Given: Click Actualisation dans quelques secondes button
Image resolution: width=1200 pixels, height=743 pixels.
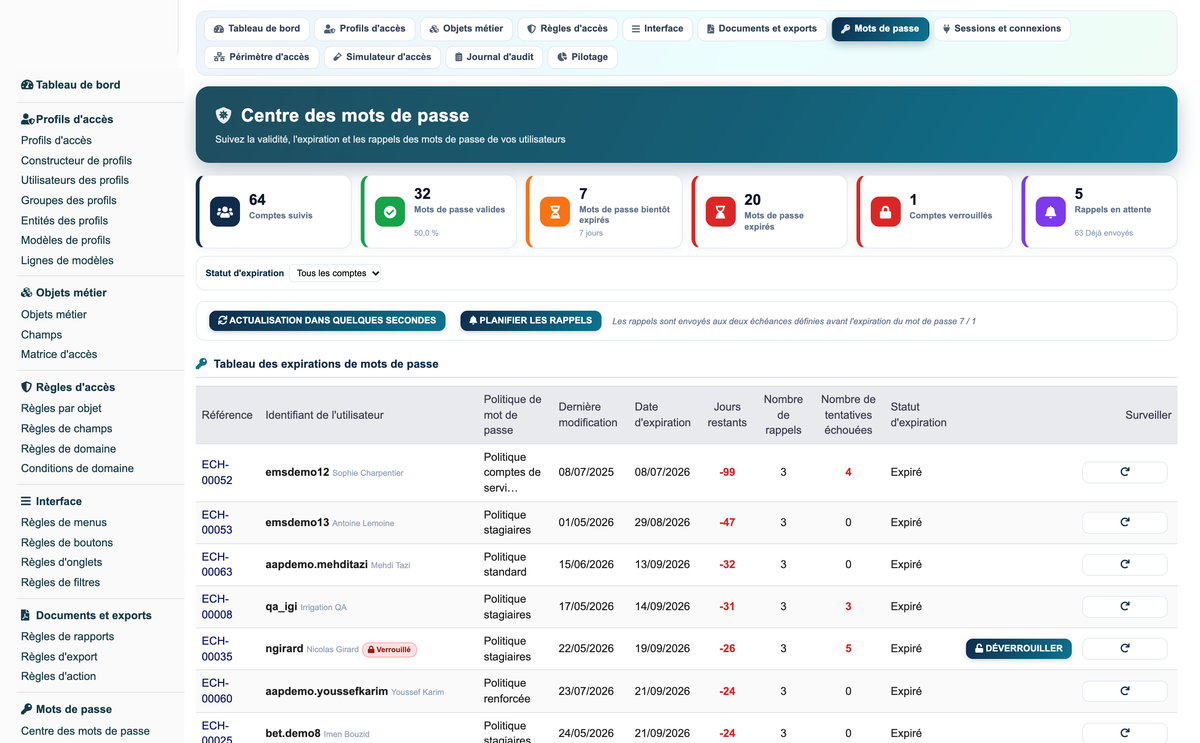Looking at the screenshot, I should click(327, 321).
